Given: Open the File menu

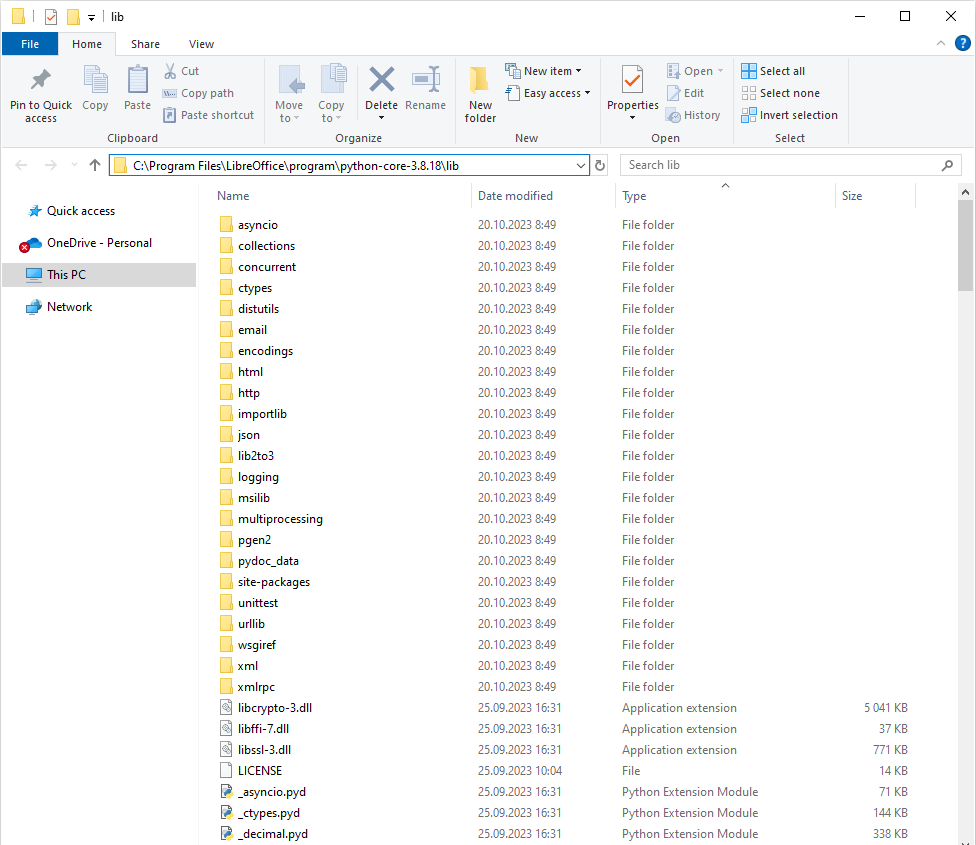Looking at the screenshot, I should coord(30,44).
